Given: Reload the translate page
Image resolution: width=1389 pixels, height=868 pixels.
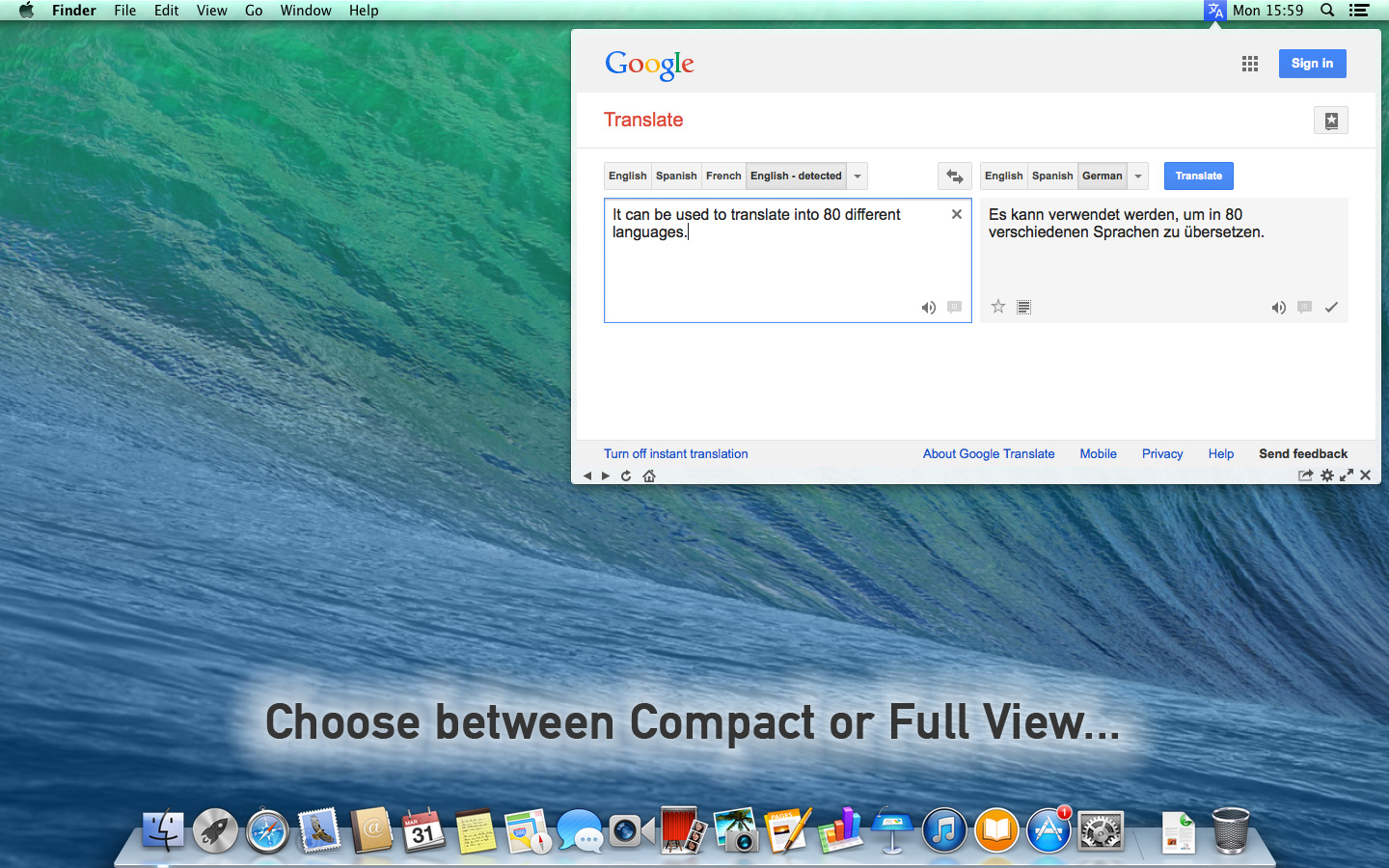Looking at the screenshot, I should (626, 475).
